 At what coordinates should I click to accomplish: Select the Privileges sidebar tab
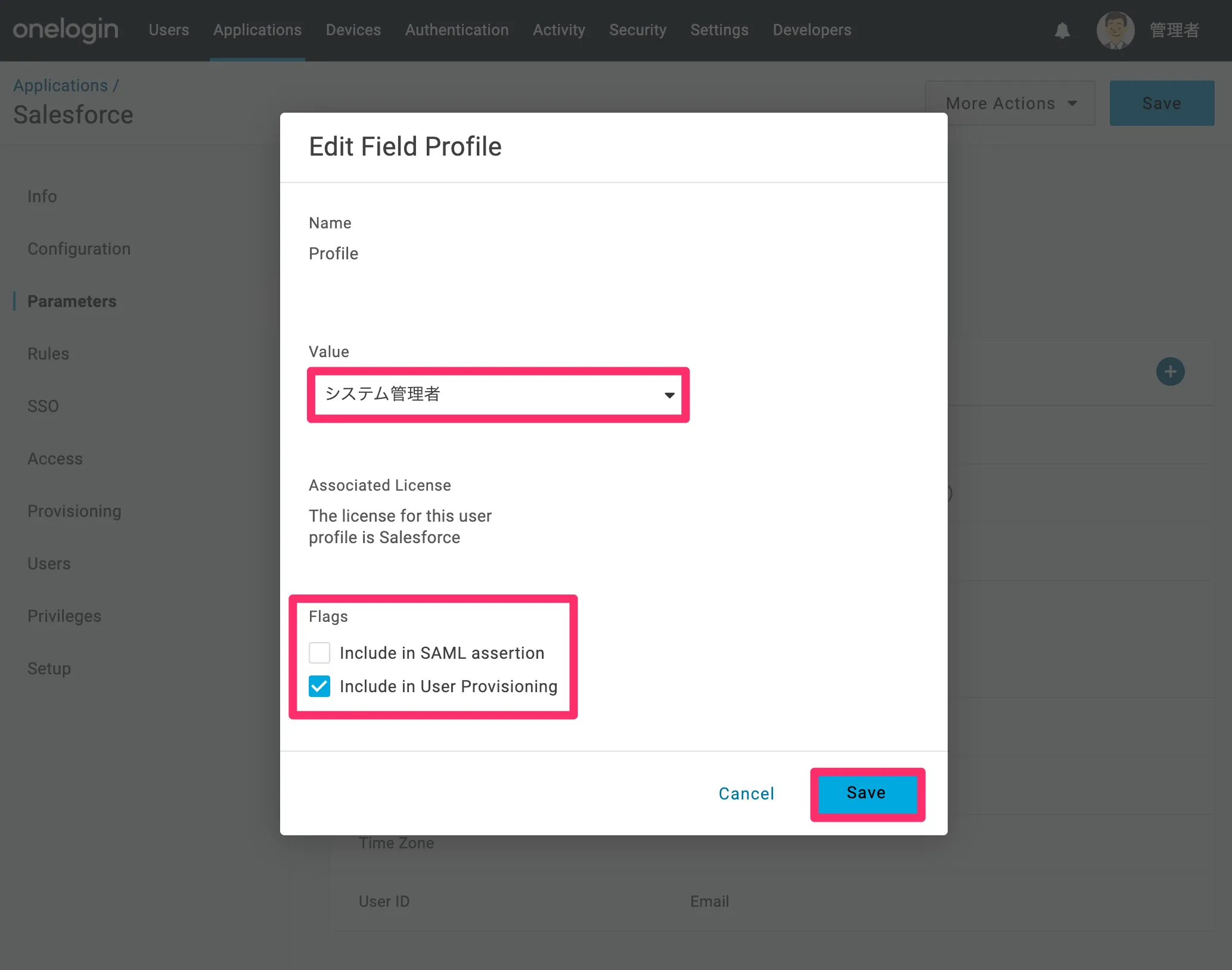64,616
